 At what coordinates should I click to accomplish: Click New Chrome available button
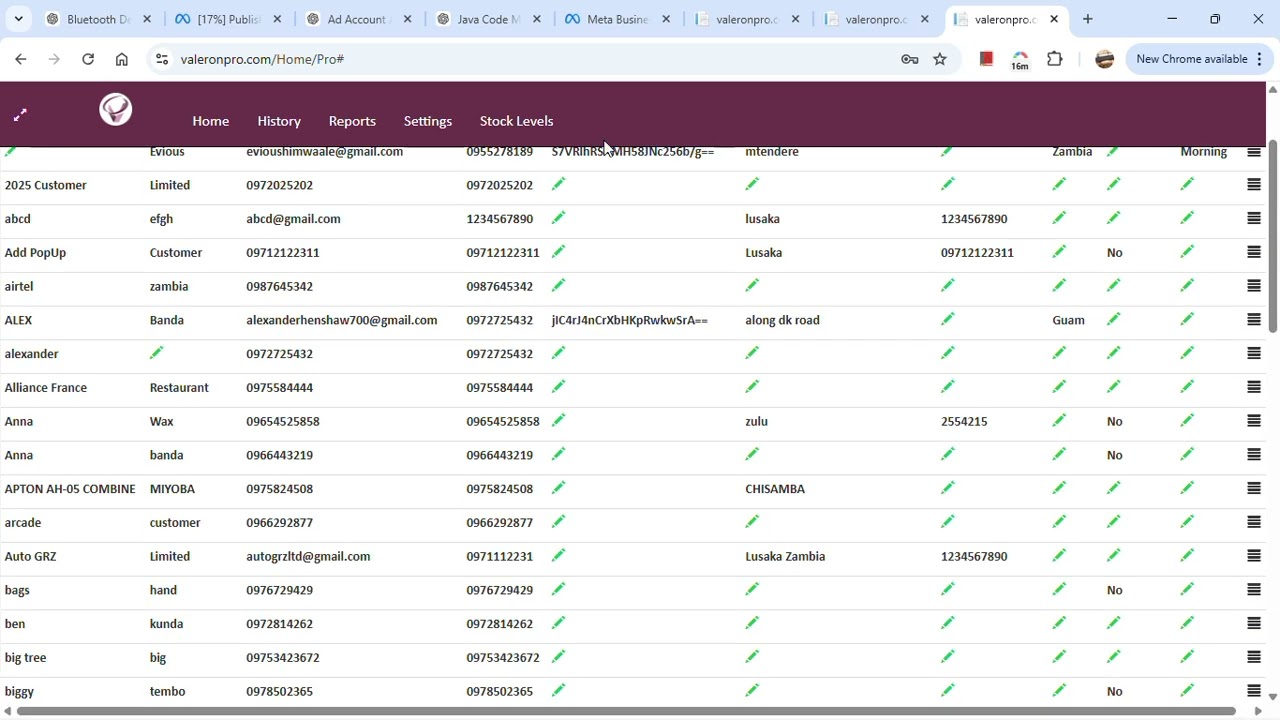coord(1199,59)
